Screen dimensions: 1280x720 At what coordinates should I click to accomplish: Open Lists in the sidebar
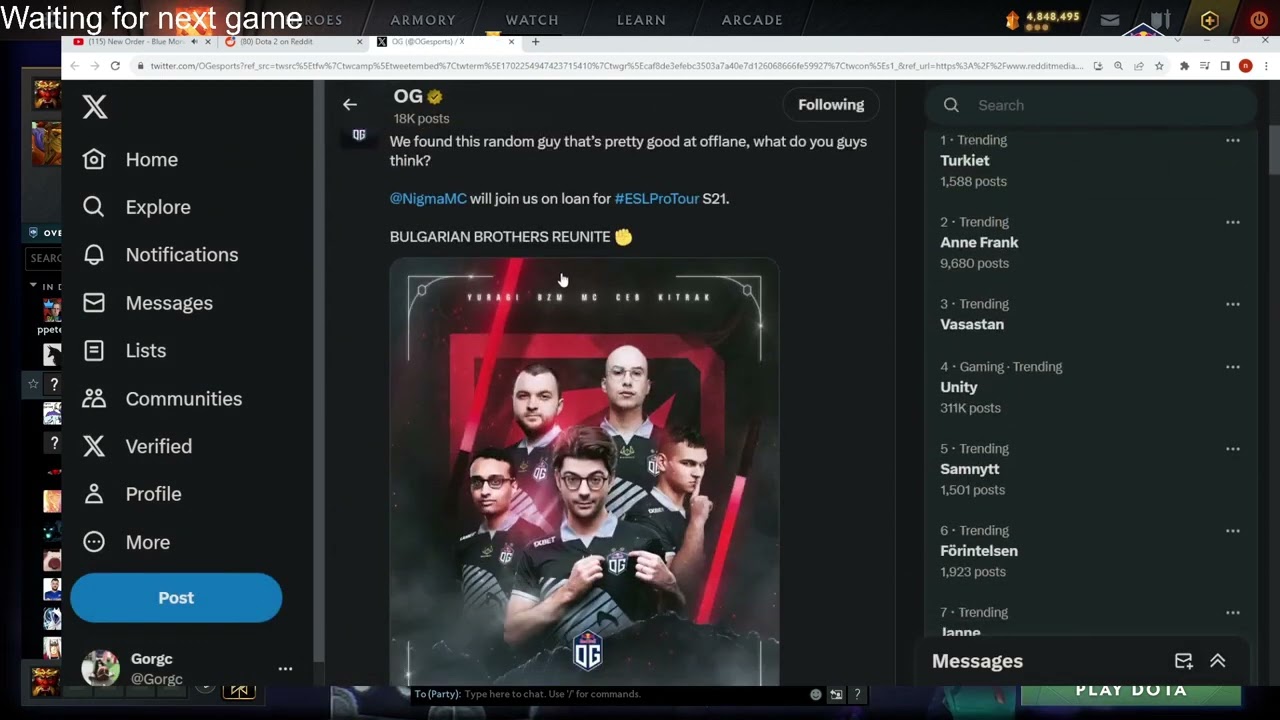click(124, 351)
